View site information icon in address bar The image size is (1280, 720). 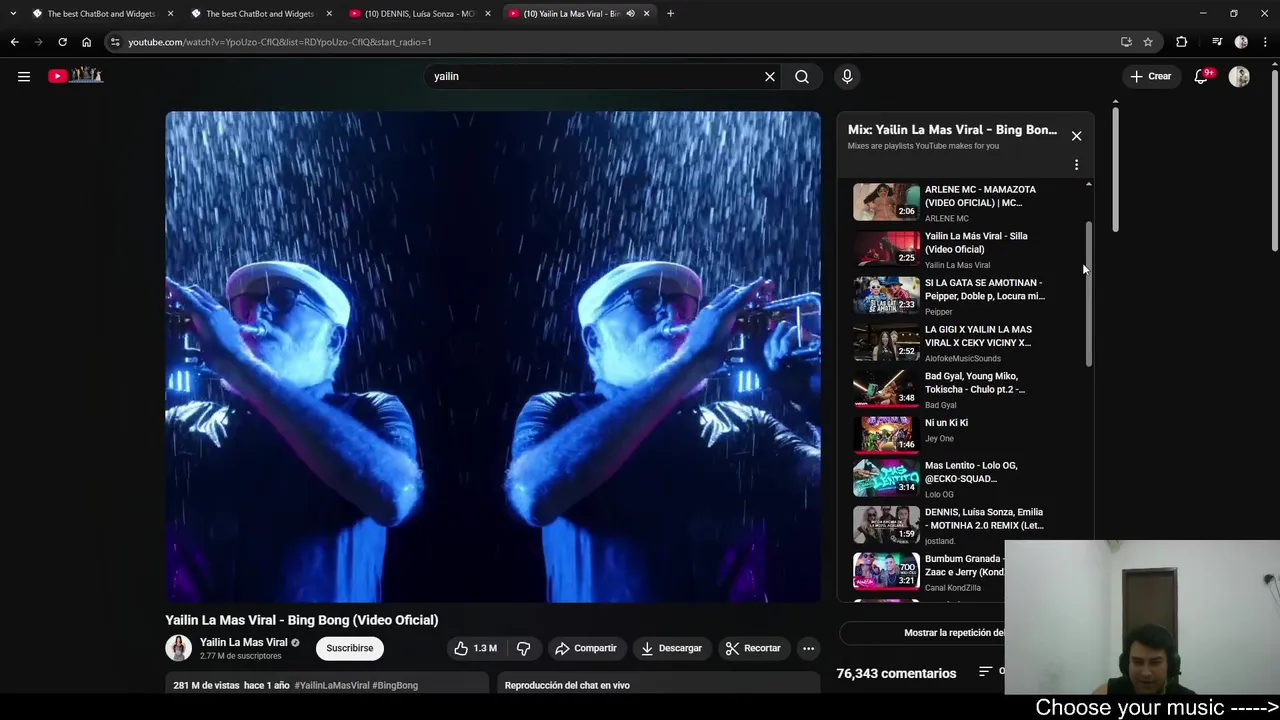pos(115,42)
